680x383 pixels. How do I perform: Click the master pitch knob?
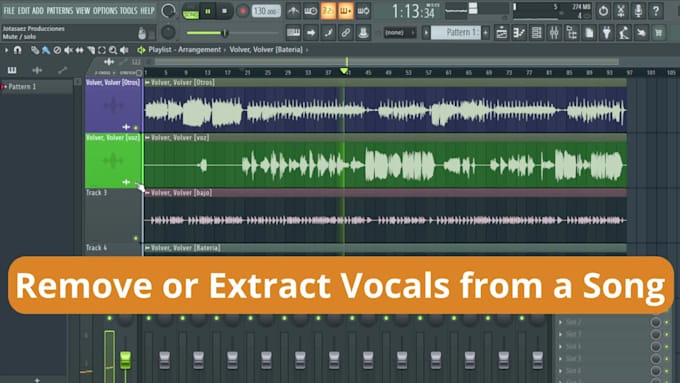168,32
